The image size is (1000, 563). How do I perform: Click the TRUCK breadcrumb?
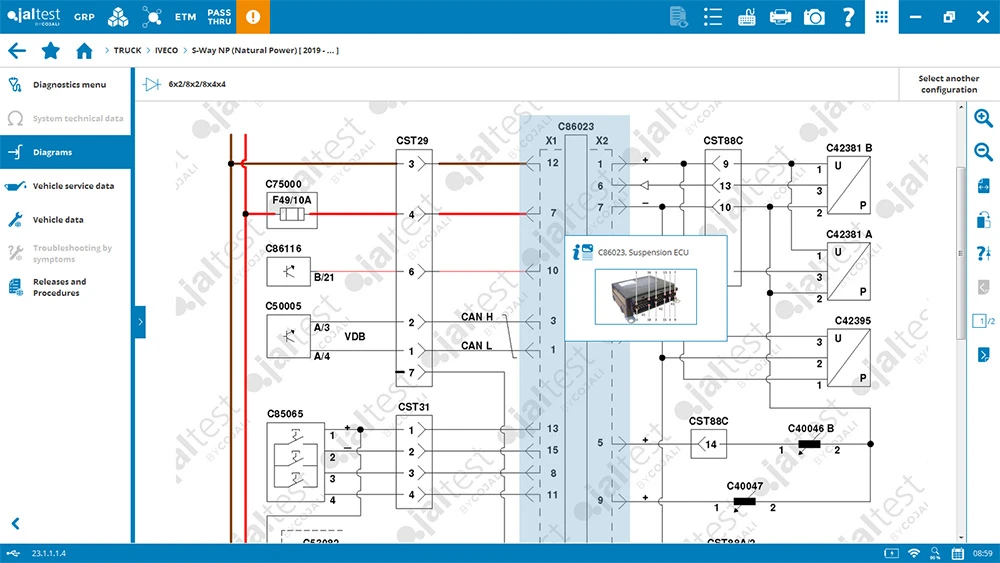[128, 50]
